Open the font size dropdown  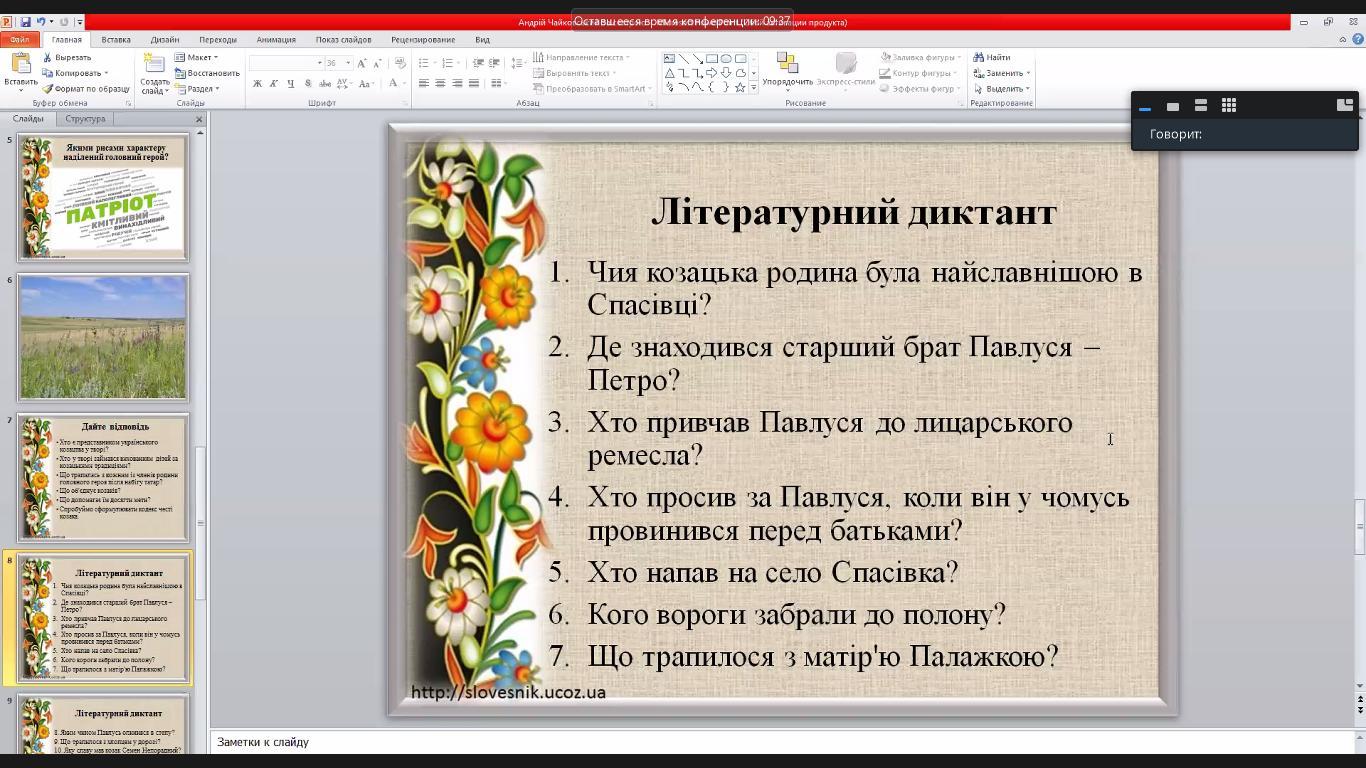coord(348,63)
